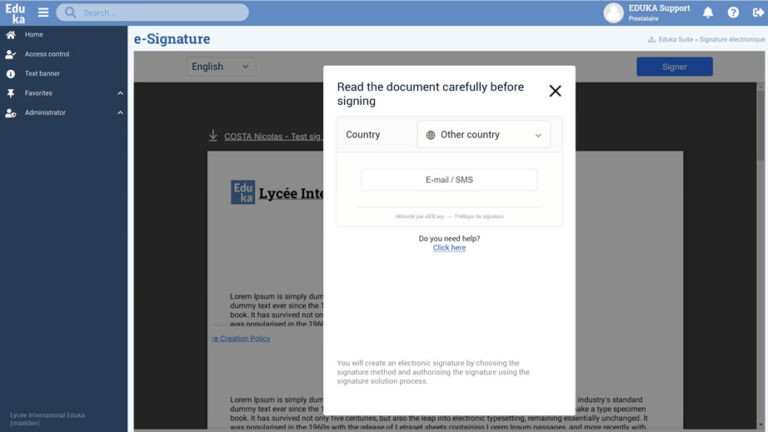Collapse the Favorites section chevron

click(x=120, y=93)
